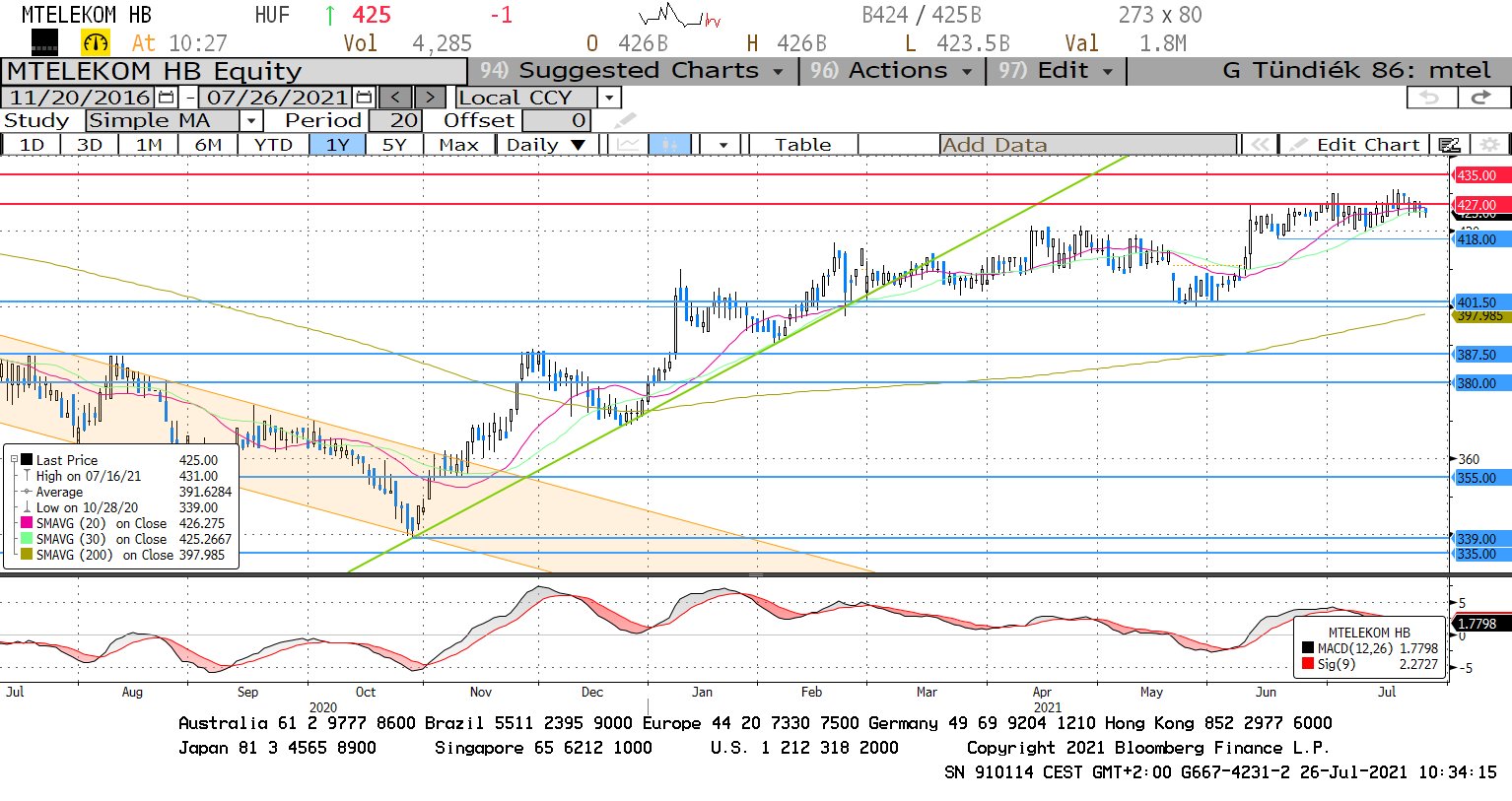Click the SMAVG (200) olive color swatch

27,555
